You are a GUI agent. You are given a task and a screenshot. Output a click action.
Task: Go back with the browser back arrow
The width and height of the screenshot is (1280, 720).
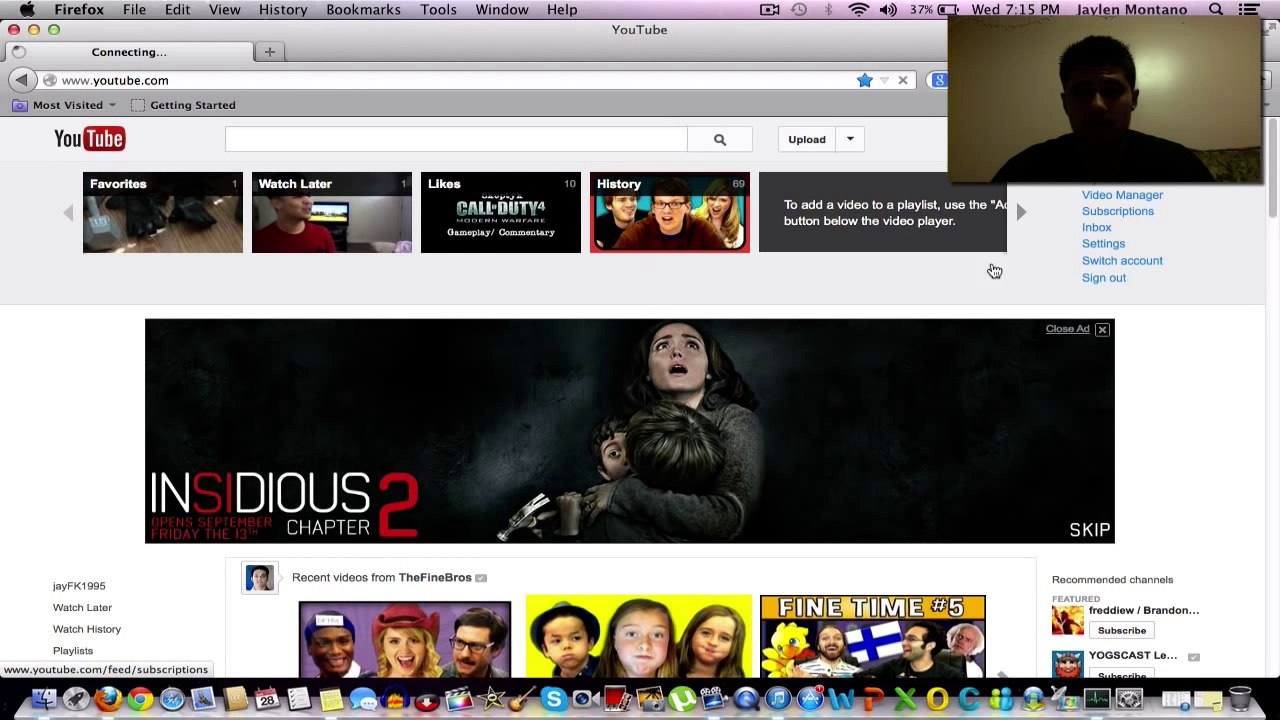(22, 80)
